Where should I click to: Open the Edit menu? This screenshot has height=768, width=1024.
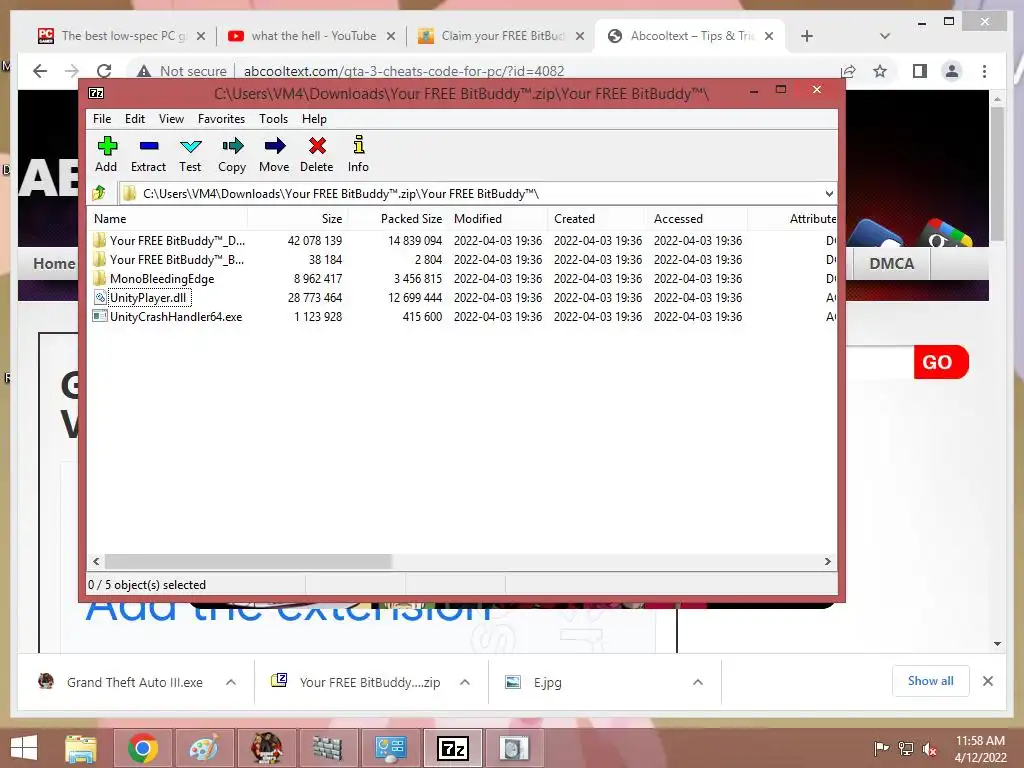(x=135, y=119)
